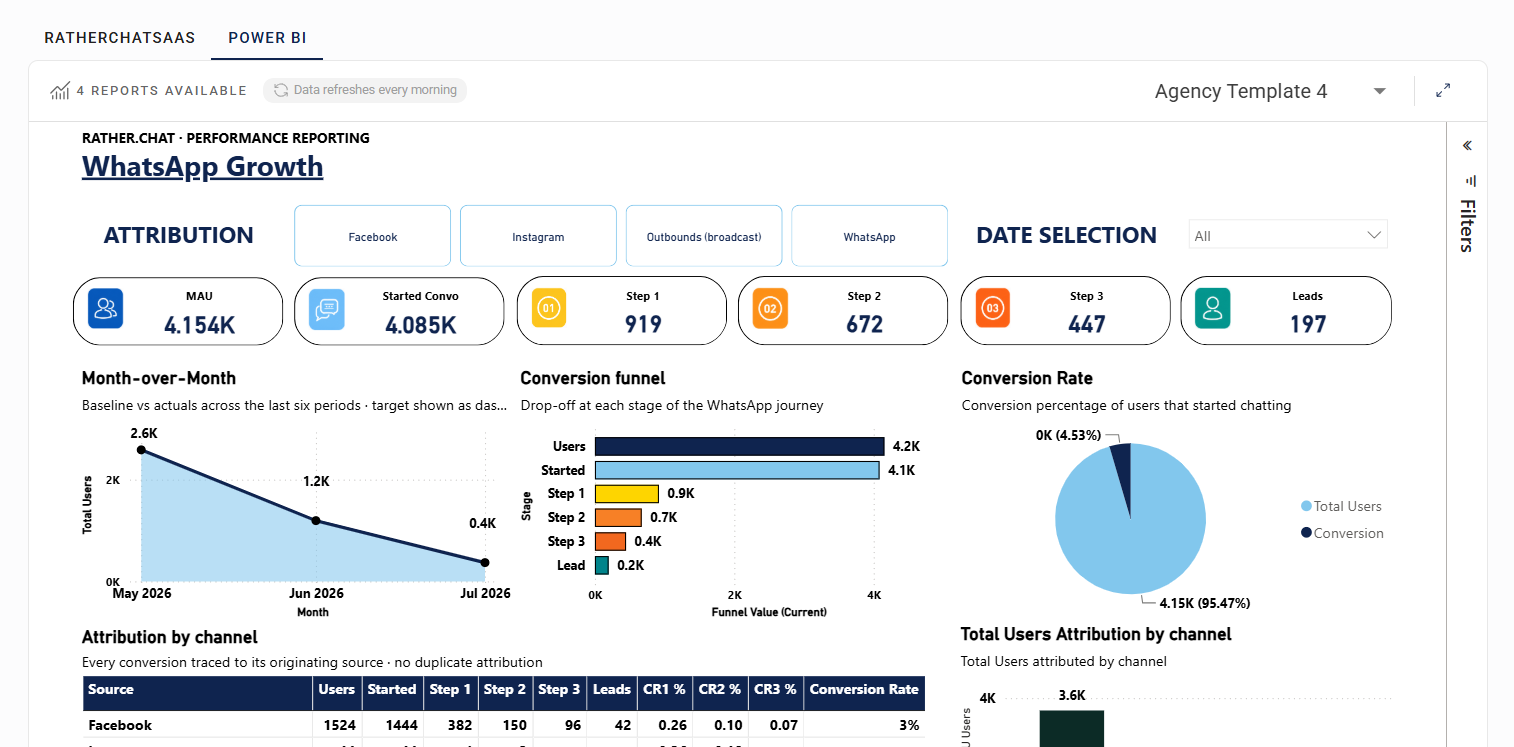The height and width of the screenshot is (747, 1514).
Task: Click the Started funnel bar
Action: point(737,470)
